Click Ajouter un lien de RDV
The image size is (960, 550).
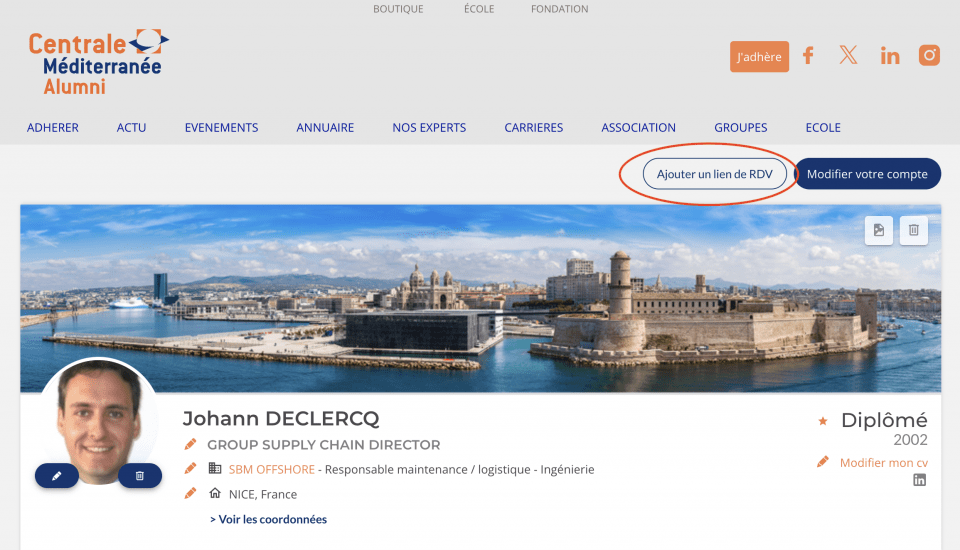coord(714,174)
